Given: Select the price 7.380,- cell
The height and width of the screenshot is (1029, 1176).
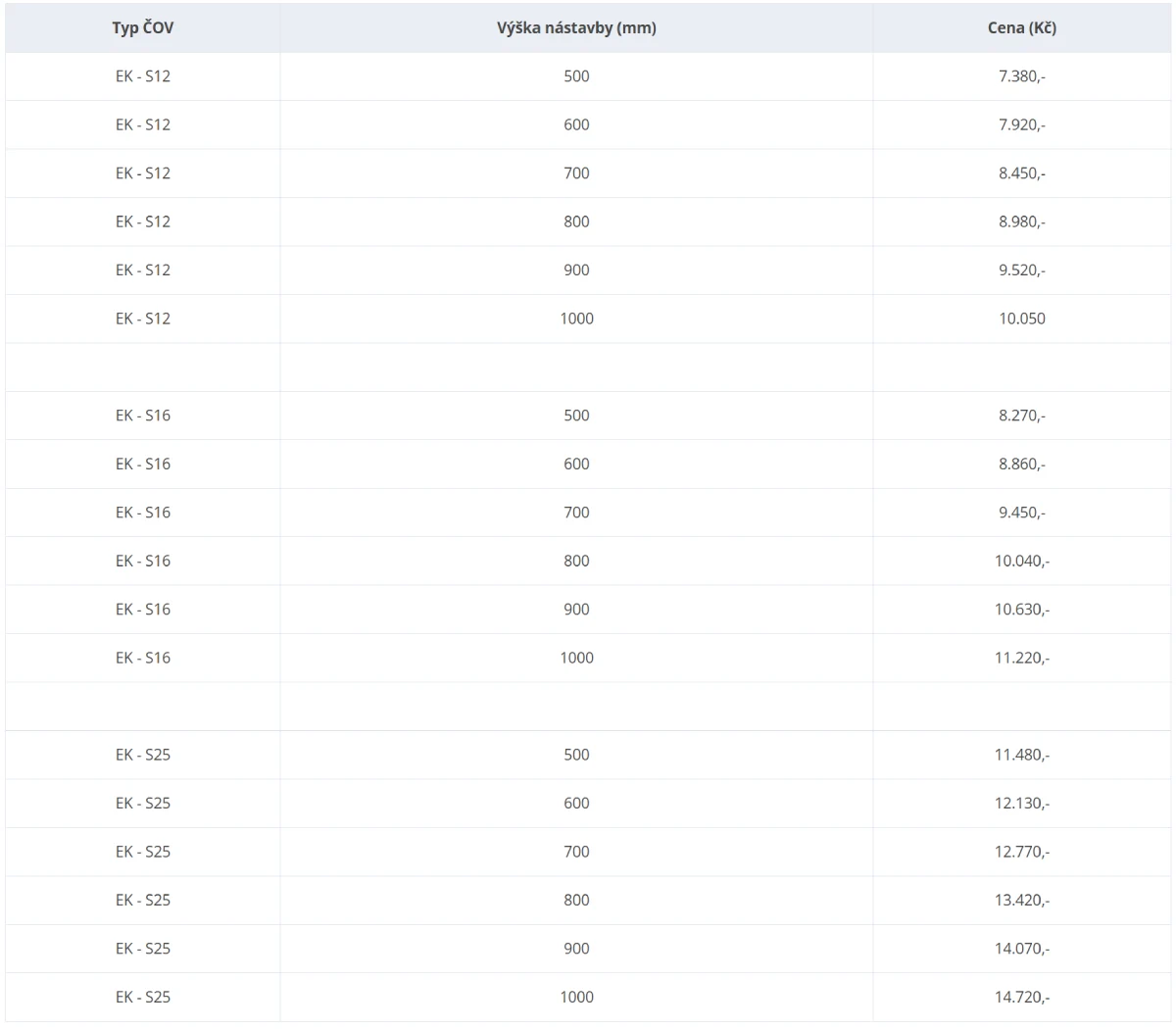Looking at the screenshot, I should [1022, 76].
